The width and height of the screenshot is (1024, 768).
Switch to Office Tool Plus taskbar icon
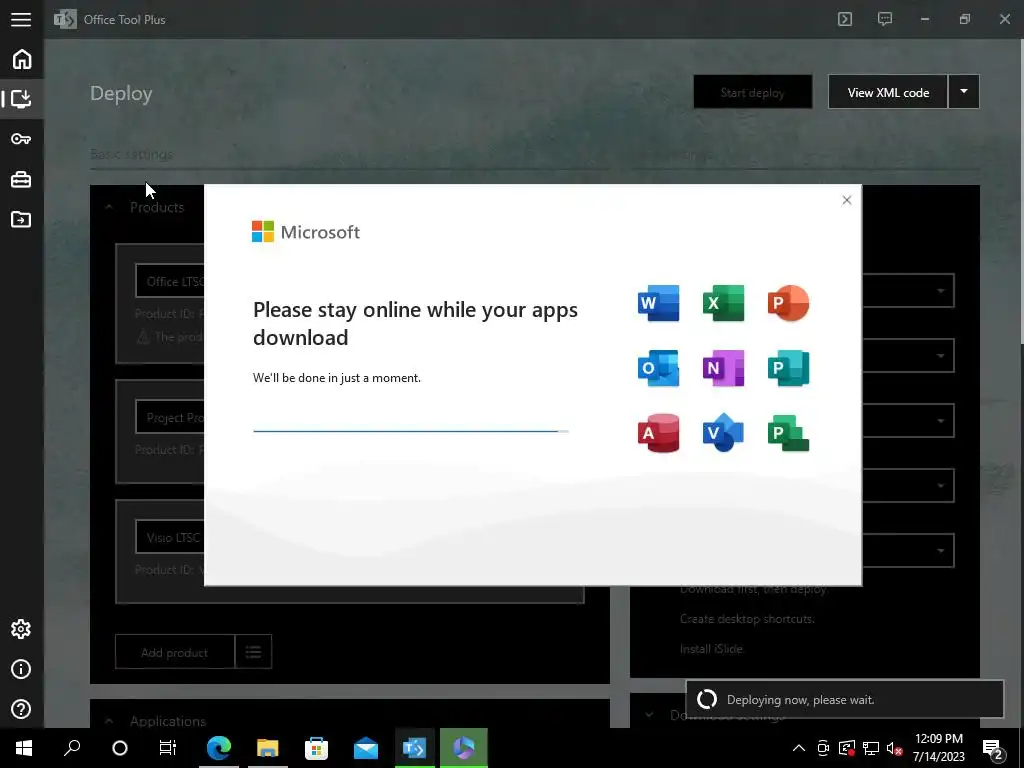415,748
